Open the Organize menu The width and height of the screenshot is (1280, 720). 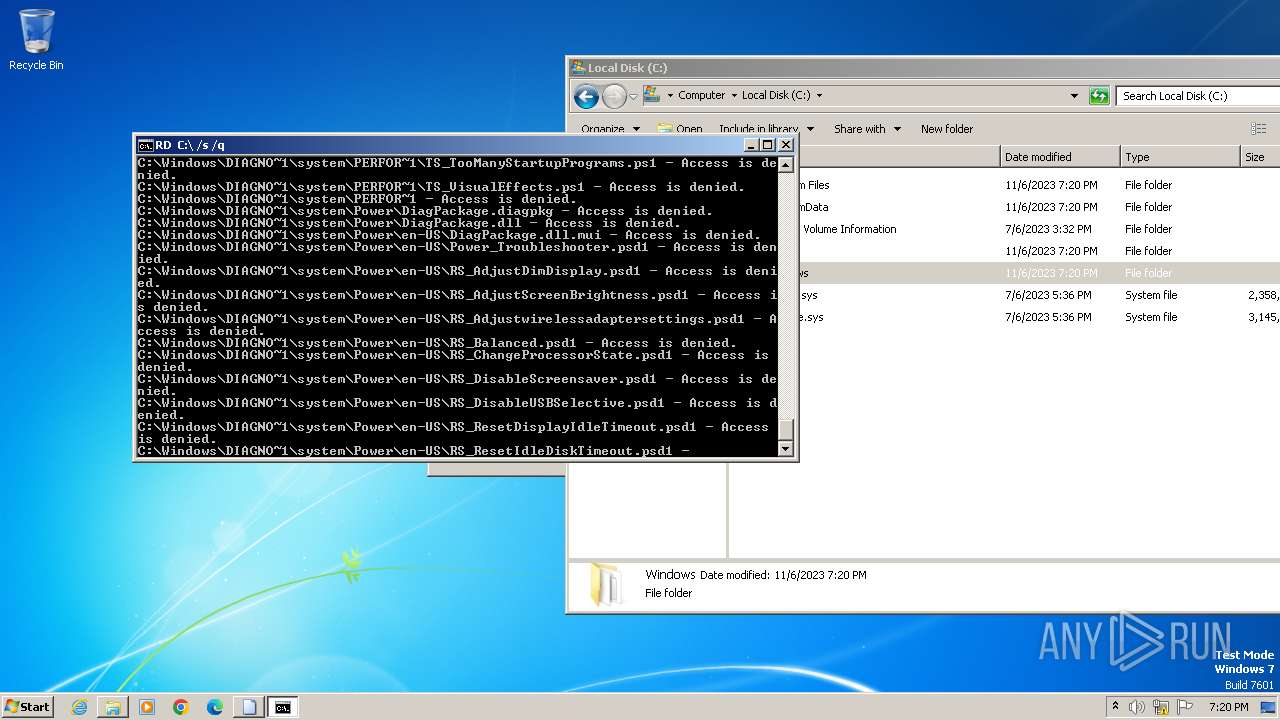[610, 129]
